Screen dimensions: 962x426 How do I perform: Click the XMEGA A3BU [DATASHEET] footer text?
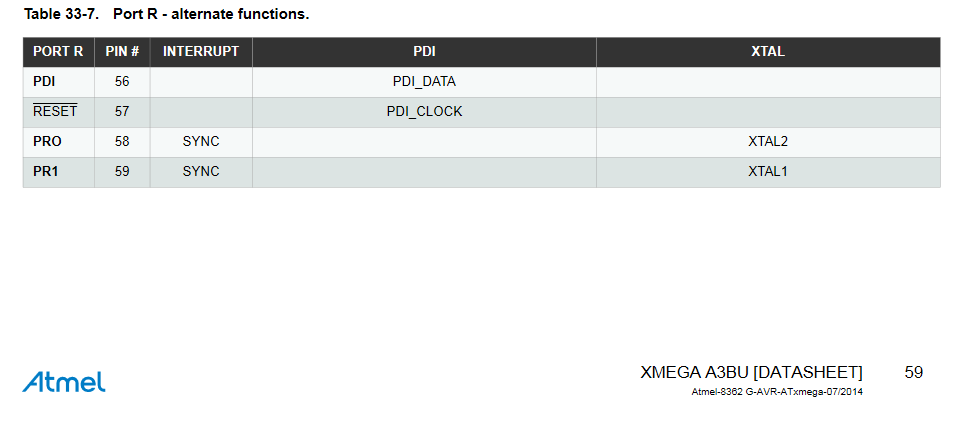click(x=751, y=373)
